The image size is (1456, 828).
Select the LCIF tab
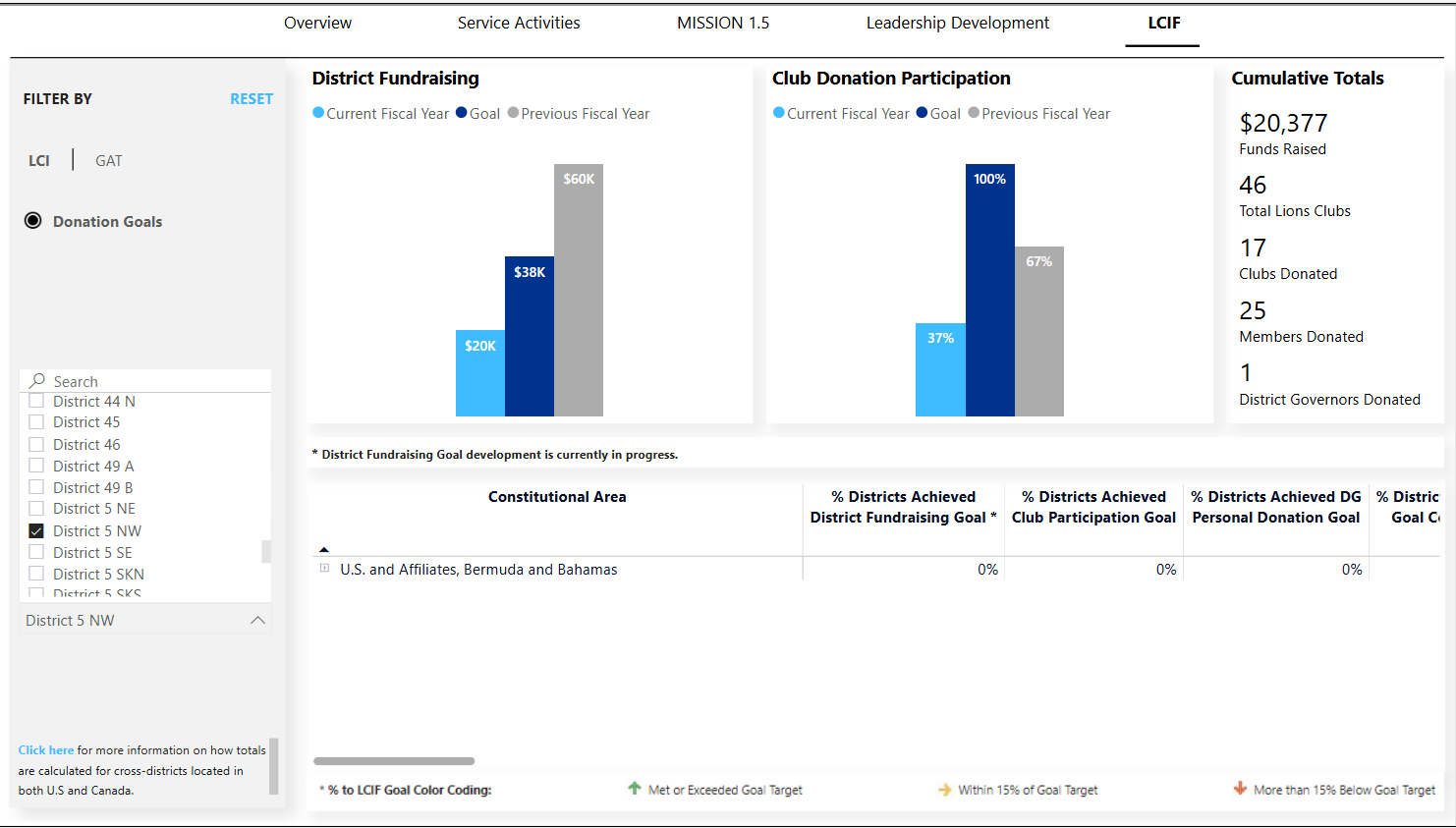1164,23
